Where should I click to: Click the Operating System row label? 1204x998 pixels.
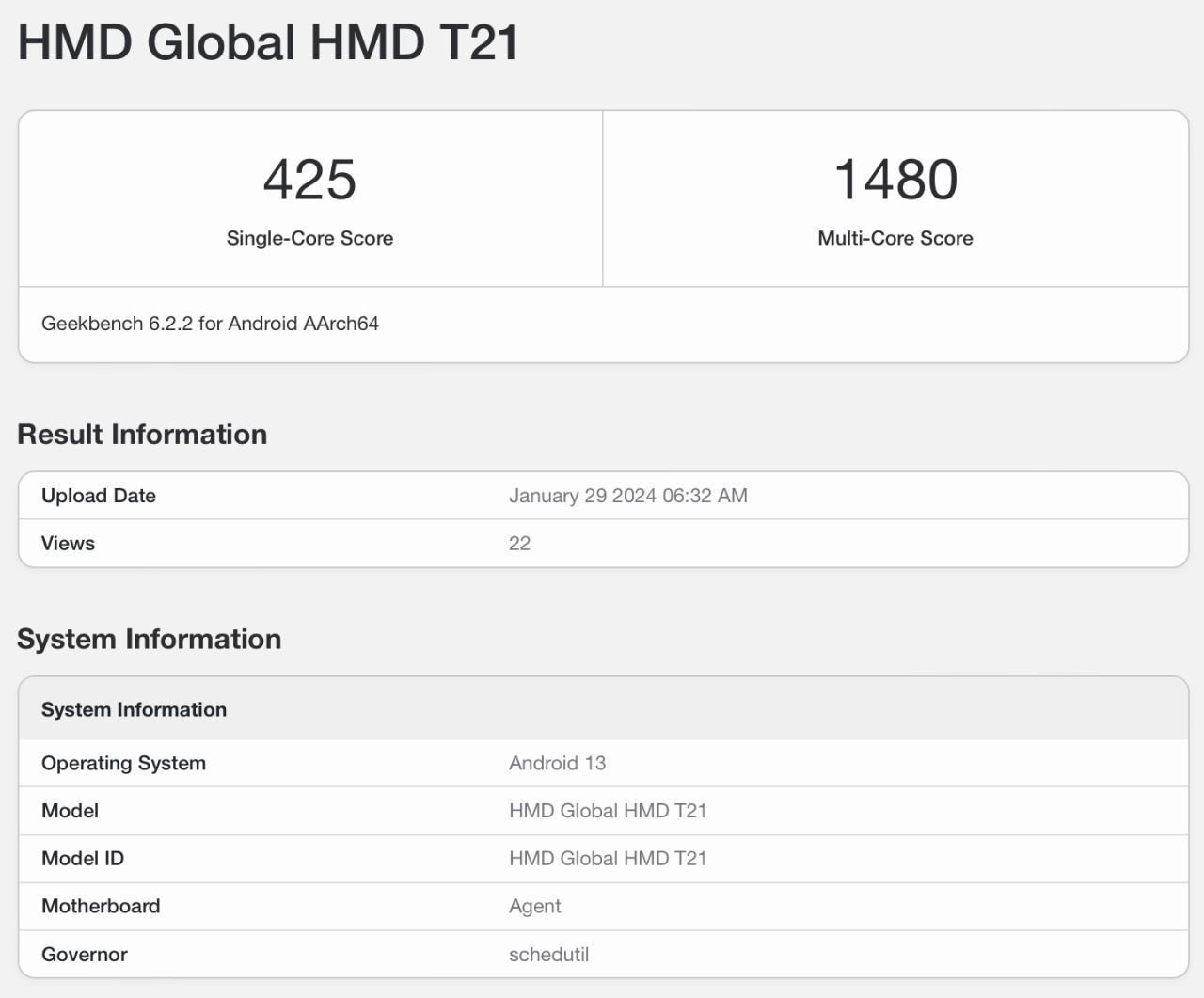[x=123, y=764]
